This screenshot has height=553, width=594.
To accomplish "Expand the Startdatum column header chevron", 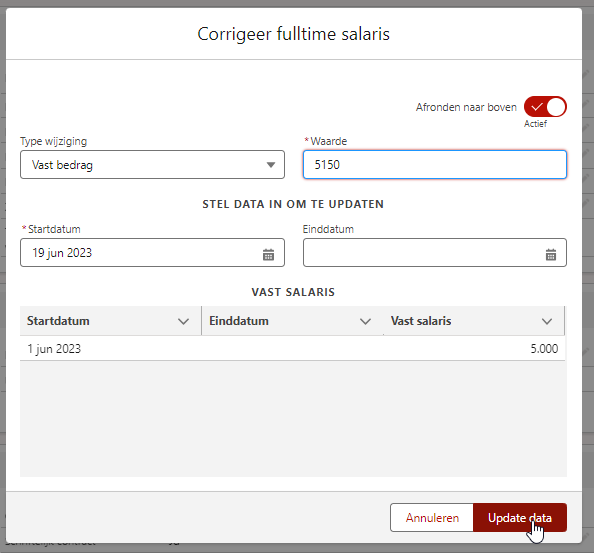I will point(183,322).
